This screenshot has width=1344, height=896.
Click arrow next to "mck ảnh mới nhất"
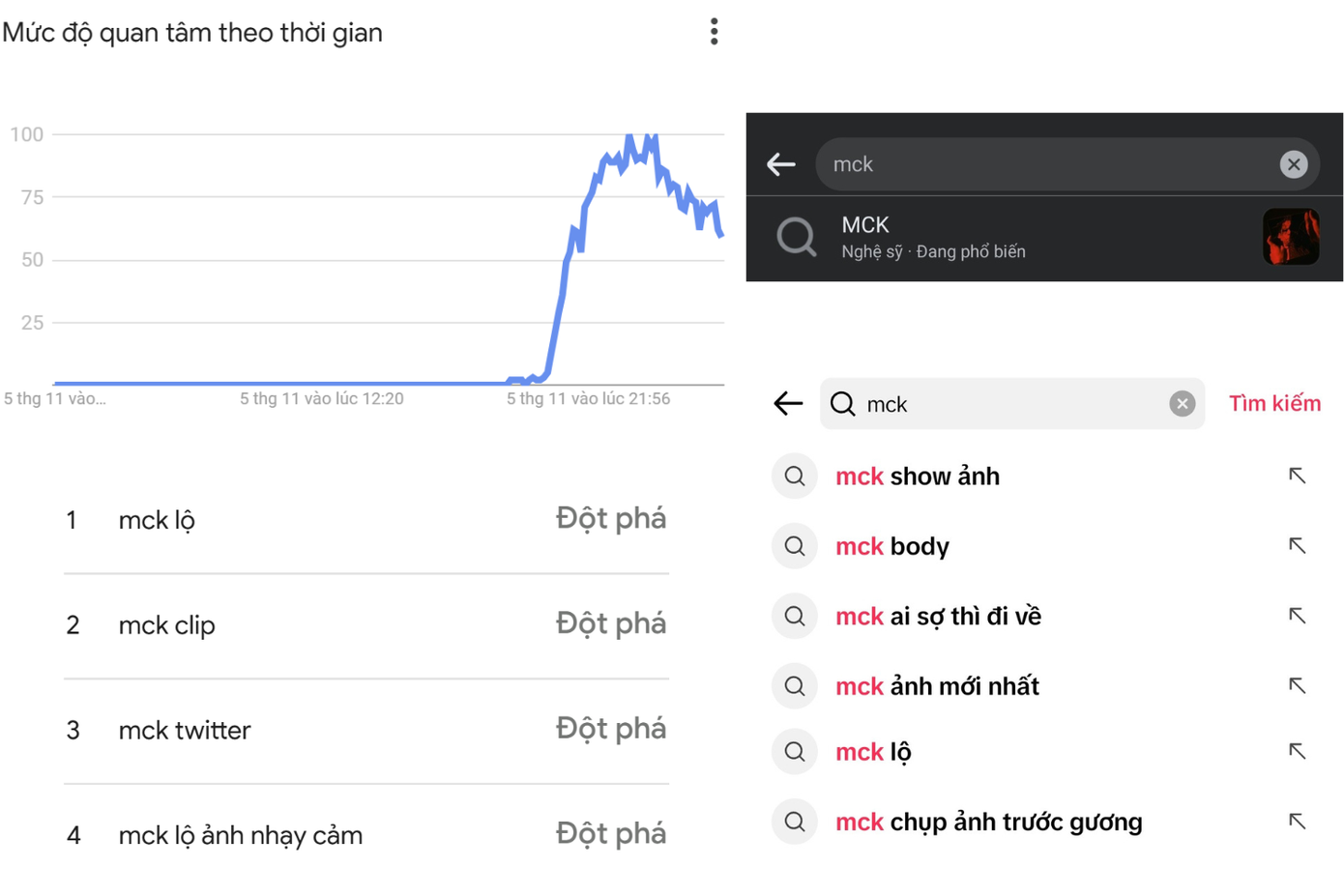(1297, 686)
